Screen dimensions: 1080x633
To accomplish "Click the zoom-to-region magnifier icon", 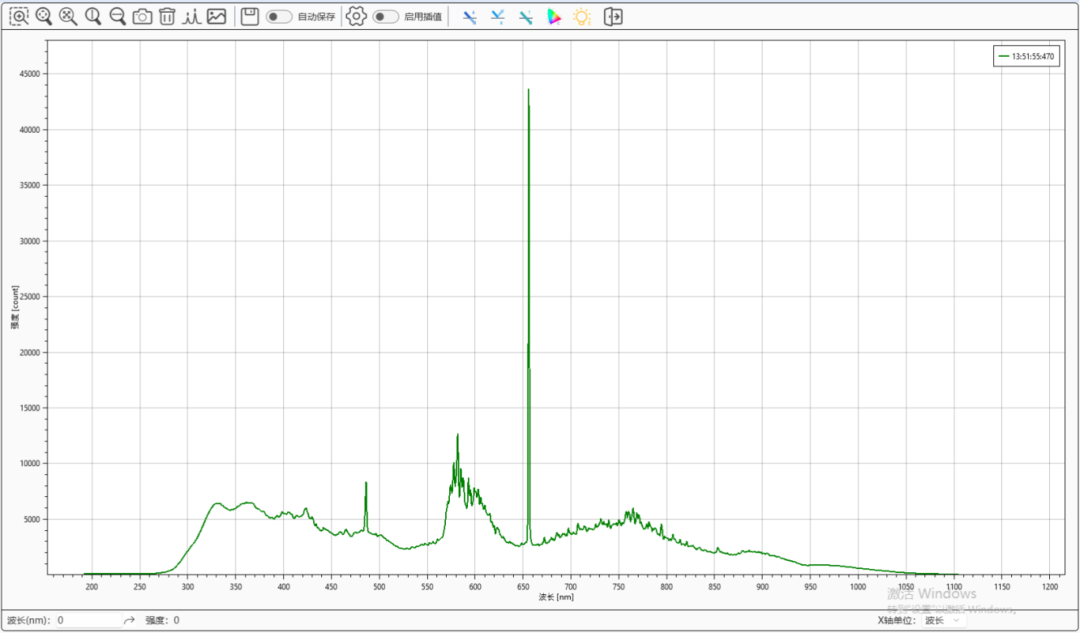I will tap(19, 16).
